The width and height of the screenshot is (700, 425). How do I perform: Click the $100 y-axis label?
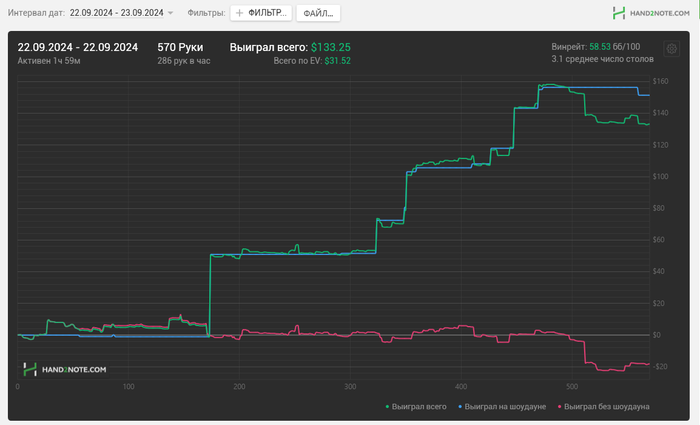pyautogui.click(x=660, y=176)
